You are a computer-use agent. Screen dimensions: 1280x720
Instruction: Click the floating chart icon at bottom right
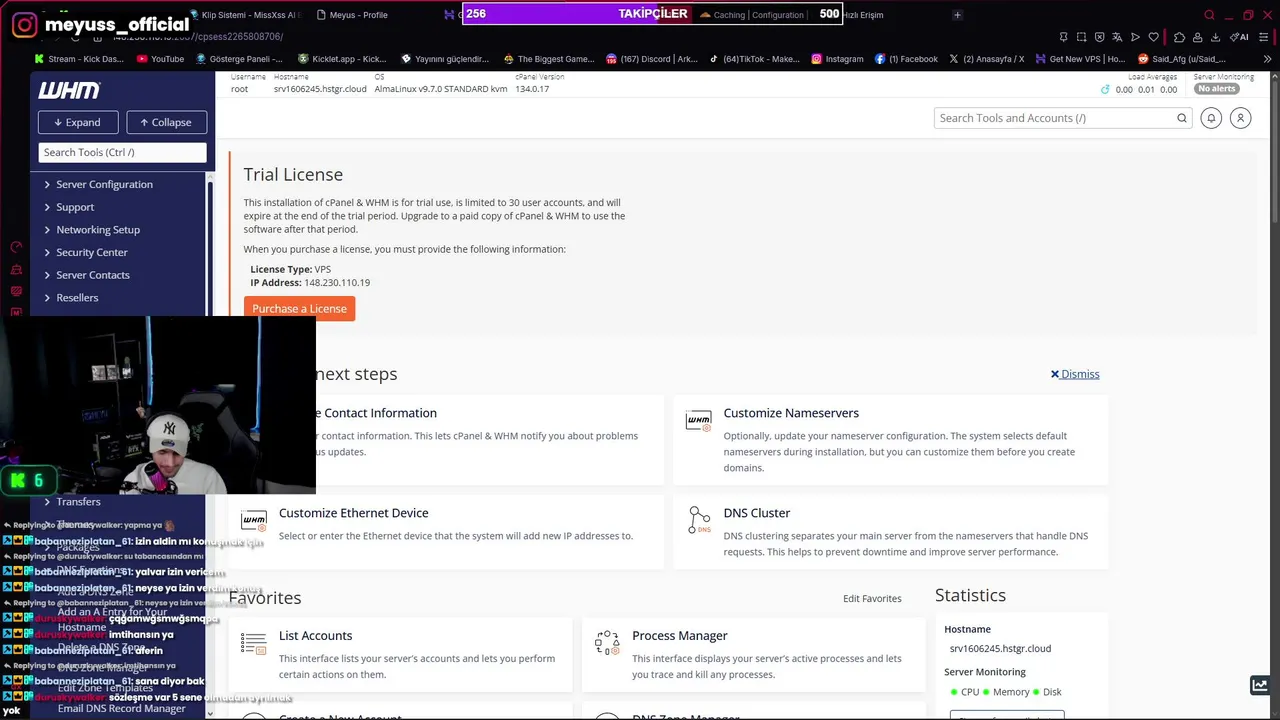coord(1260,685)
